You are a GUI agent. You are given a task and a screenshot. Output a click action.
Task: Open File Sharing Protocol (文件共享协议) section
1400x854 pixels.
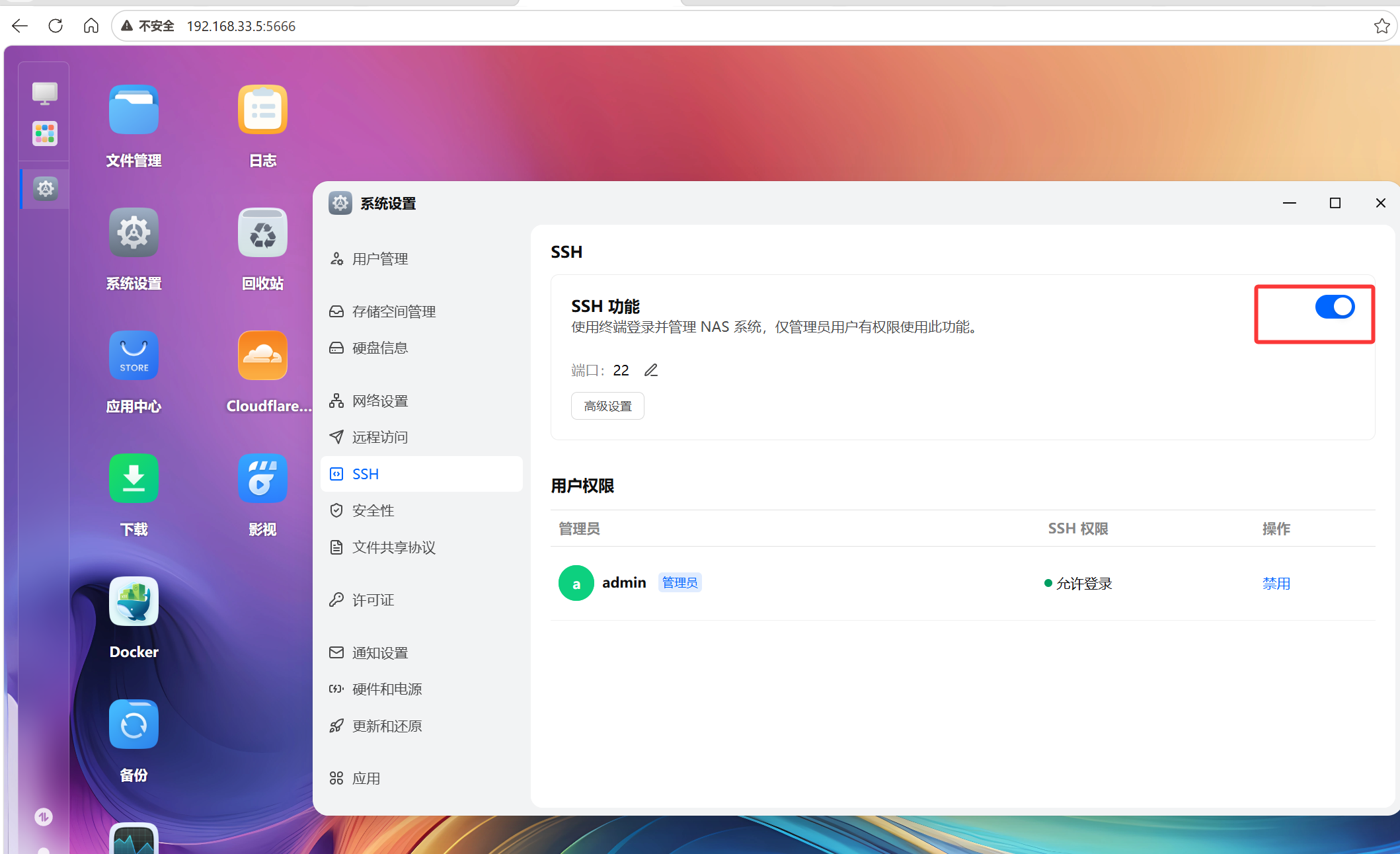point(394,547)
